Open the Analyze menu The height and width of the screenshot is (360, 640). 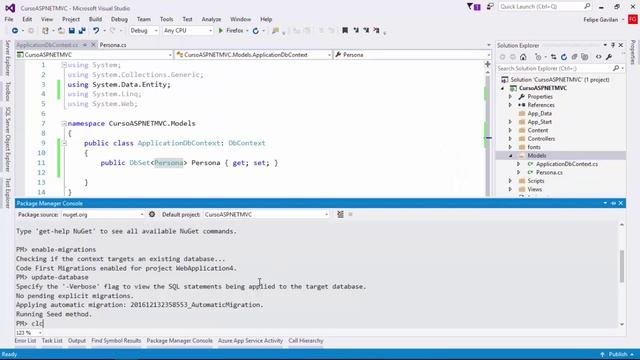pyautogui.click(x=211, y=19)
